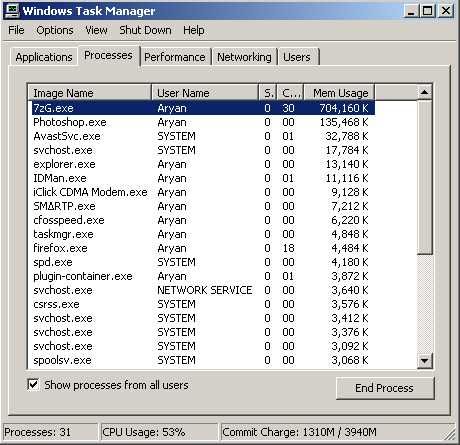Viewport: 460px width, 445px height.
Task: Open the Shut Down menu
Action: (x=145, y=30)
